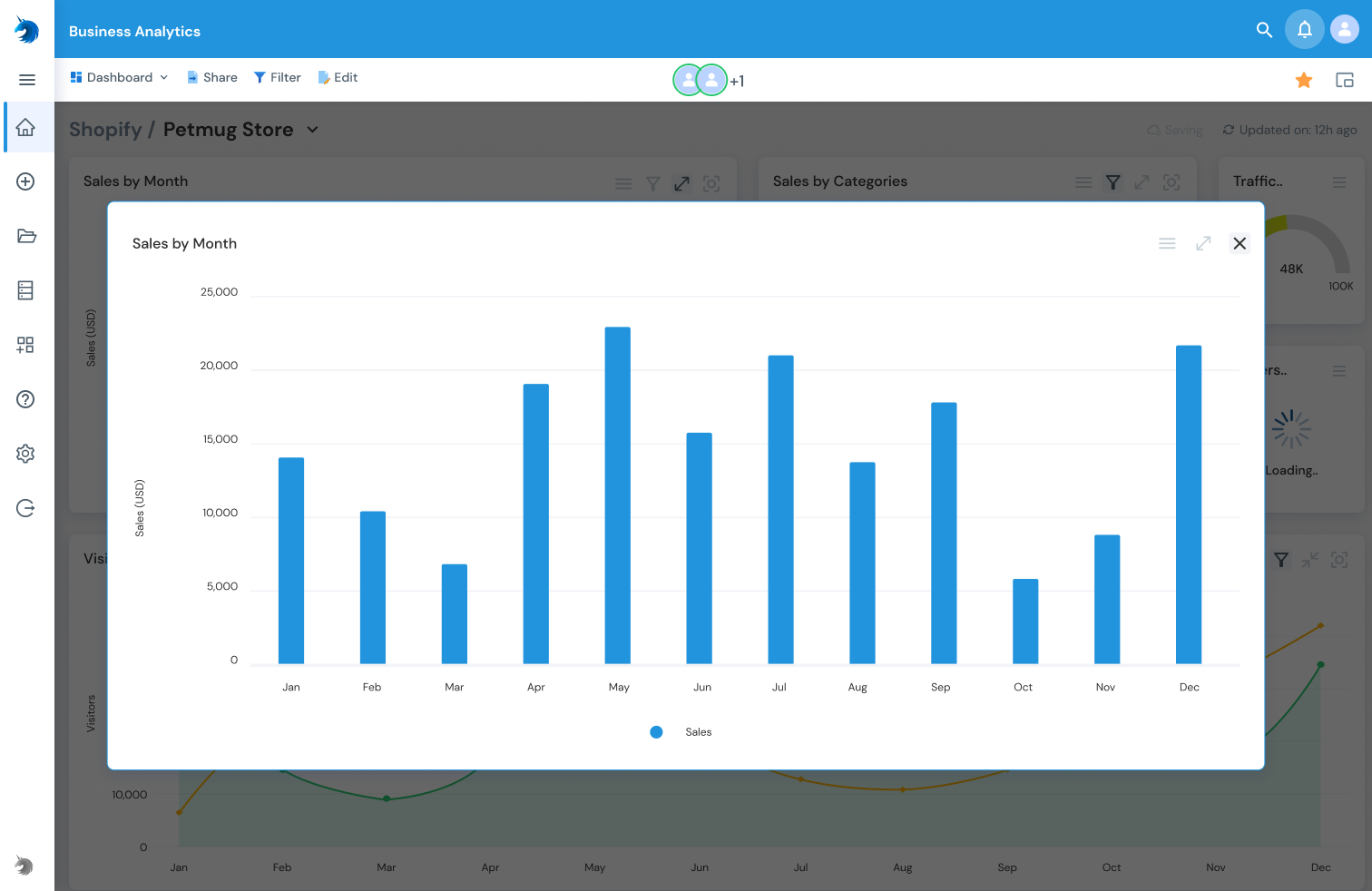This screenshot has height=891, width=1372.
Task: Click the Shopify breadcrumb link
Action: point(105,130)
